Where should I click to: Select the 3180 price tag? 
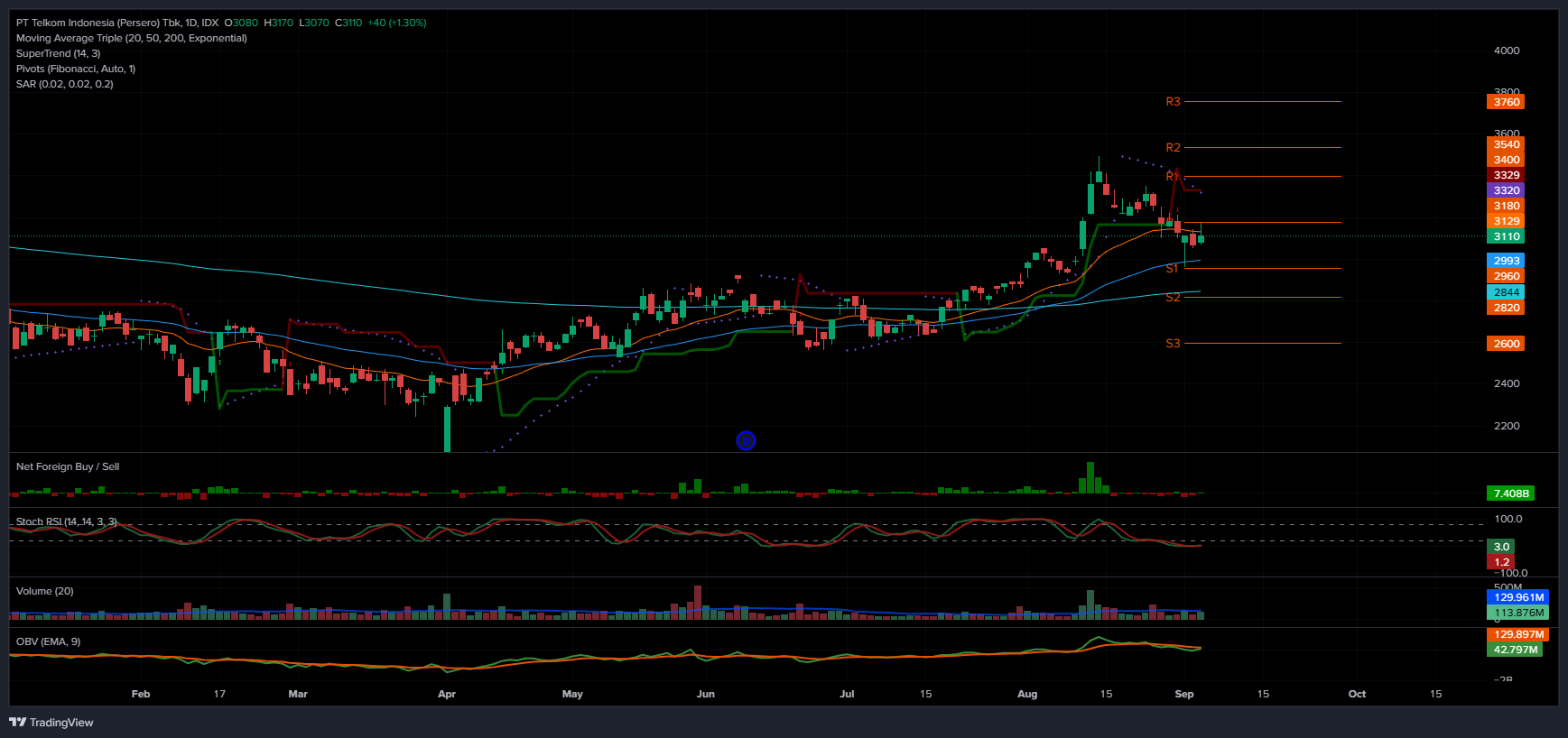coord(1506,206)
